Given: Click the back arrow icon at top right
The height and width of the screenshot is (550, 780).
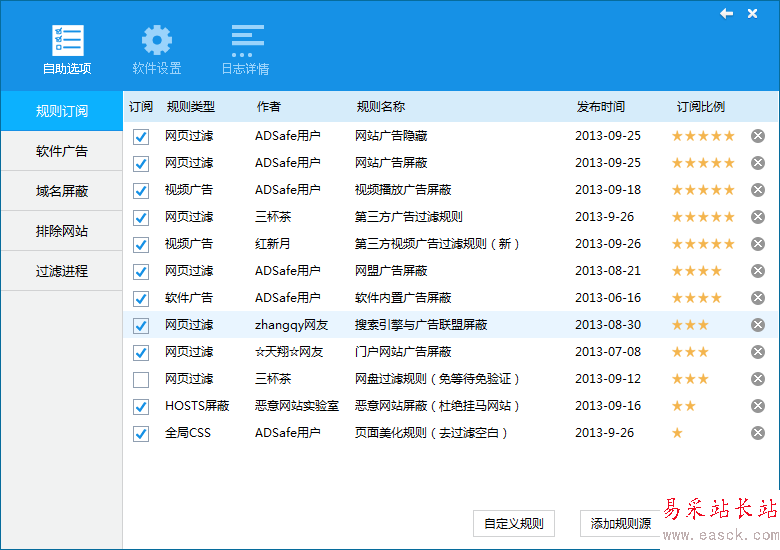Looking at the screenshot, I should pos(726,14).
